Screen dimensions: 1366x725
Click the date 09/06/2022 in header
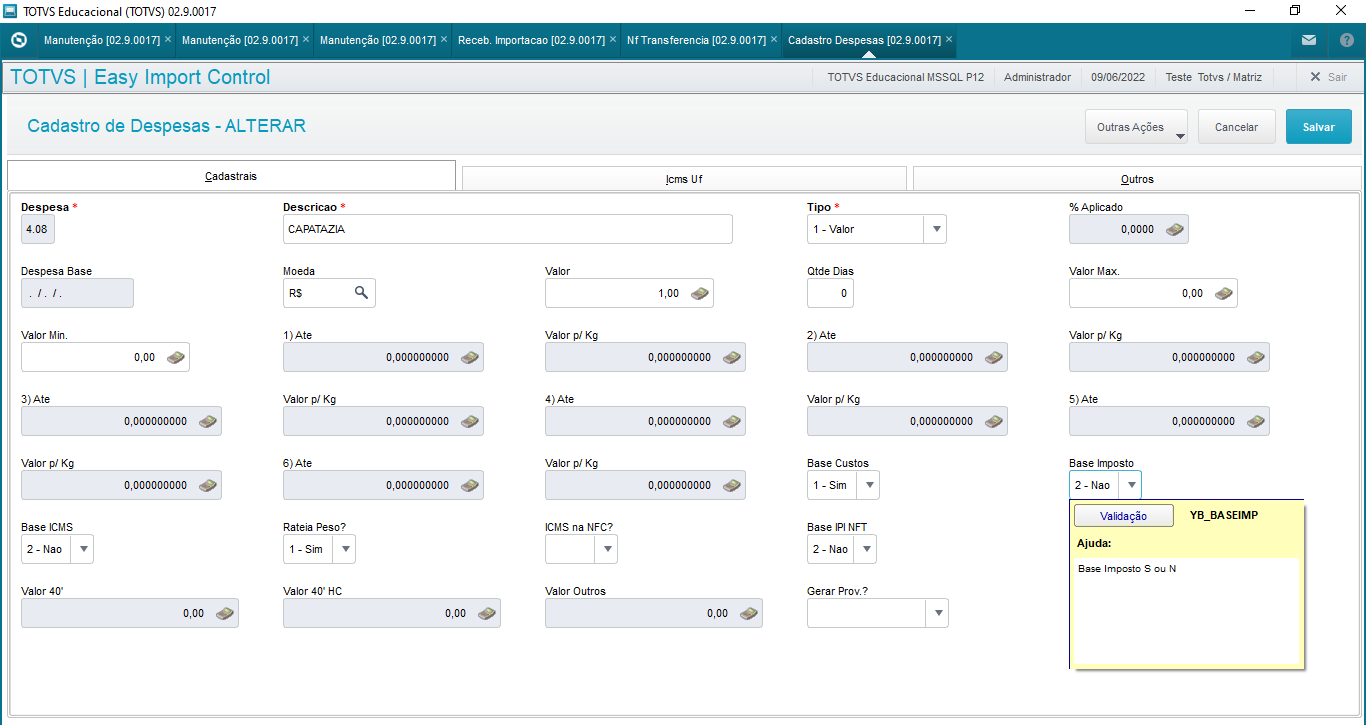(x=1118, y=77)
